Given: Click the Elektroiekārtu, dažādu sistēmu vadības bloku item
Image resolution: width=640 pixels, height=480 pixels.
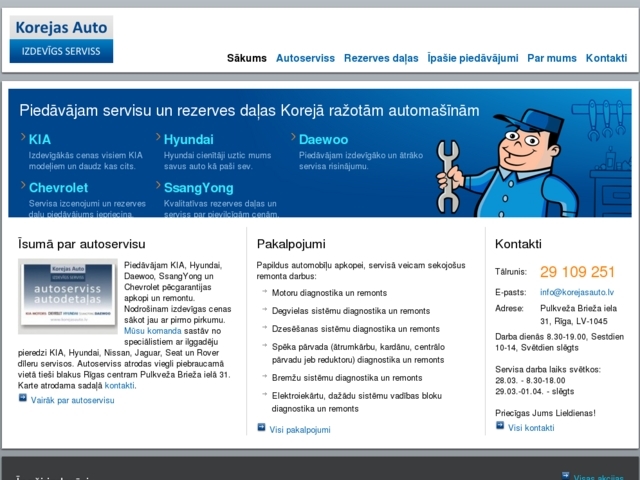Looking at the screenshot, I should pyautogui.click(x=357, y=402).
